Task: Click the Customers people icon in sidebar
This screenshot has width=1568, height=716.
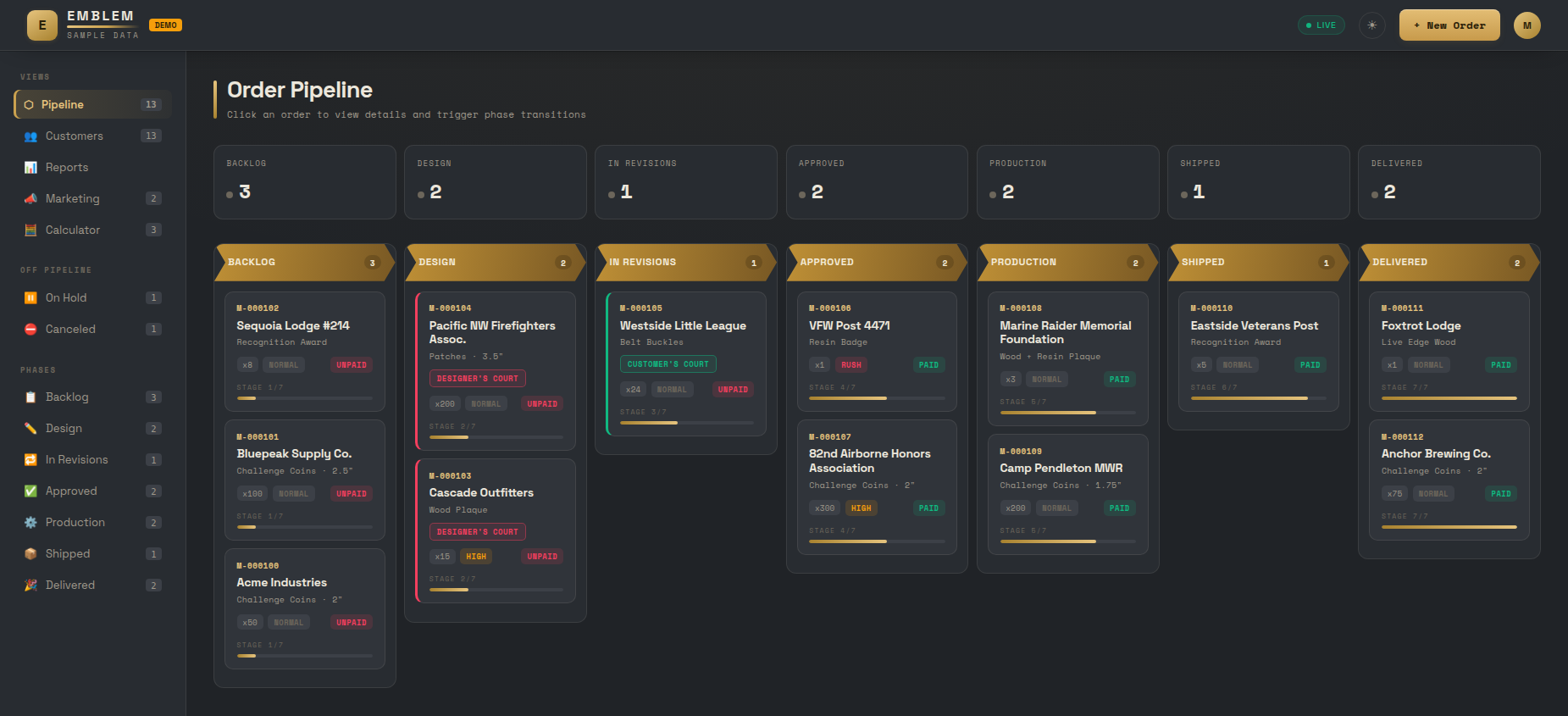Action: coord(30,136)
